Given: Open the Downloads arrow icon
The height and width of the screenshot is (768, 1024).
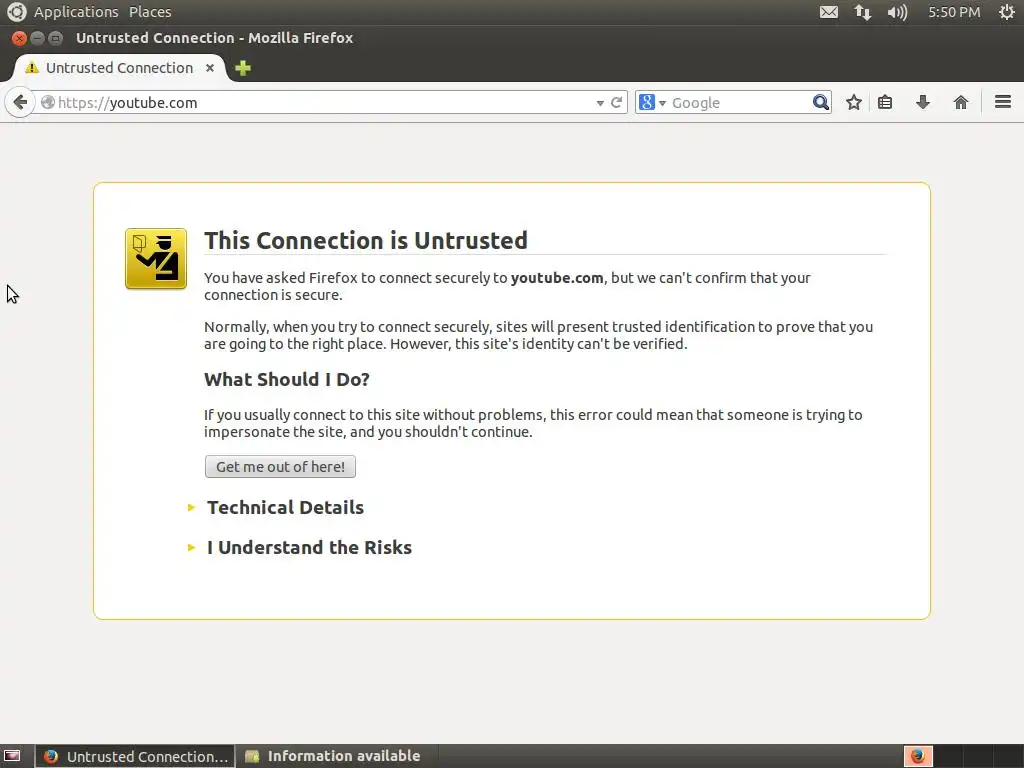Looking at the screenshot, I should point(923,103).
